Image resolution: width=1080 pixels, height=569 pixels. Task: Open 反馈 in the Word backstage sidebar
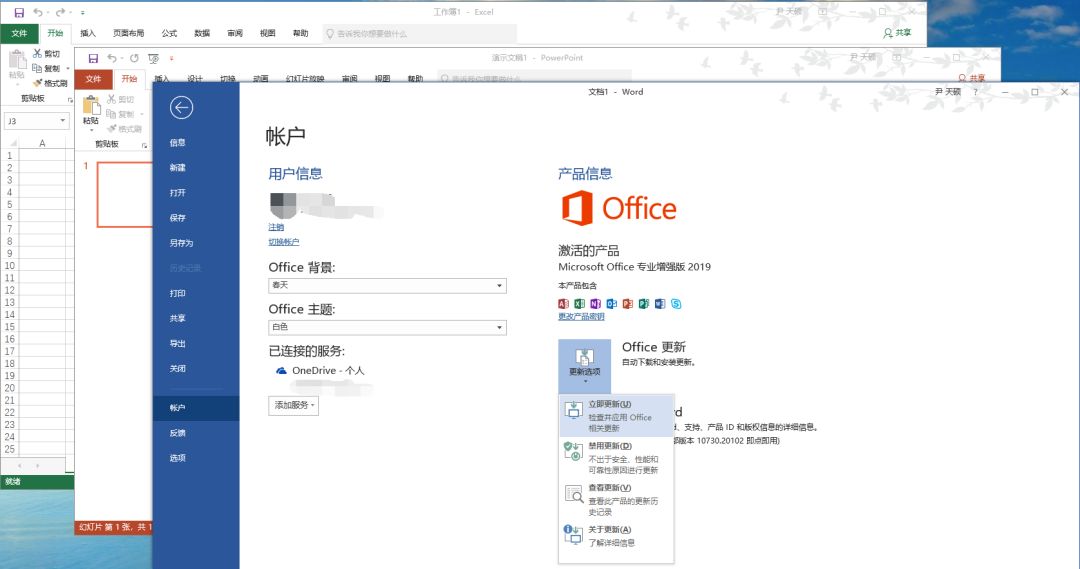click(196, 433)
